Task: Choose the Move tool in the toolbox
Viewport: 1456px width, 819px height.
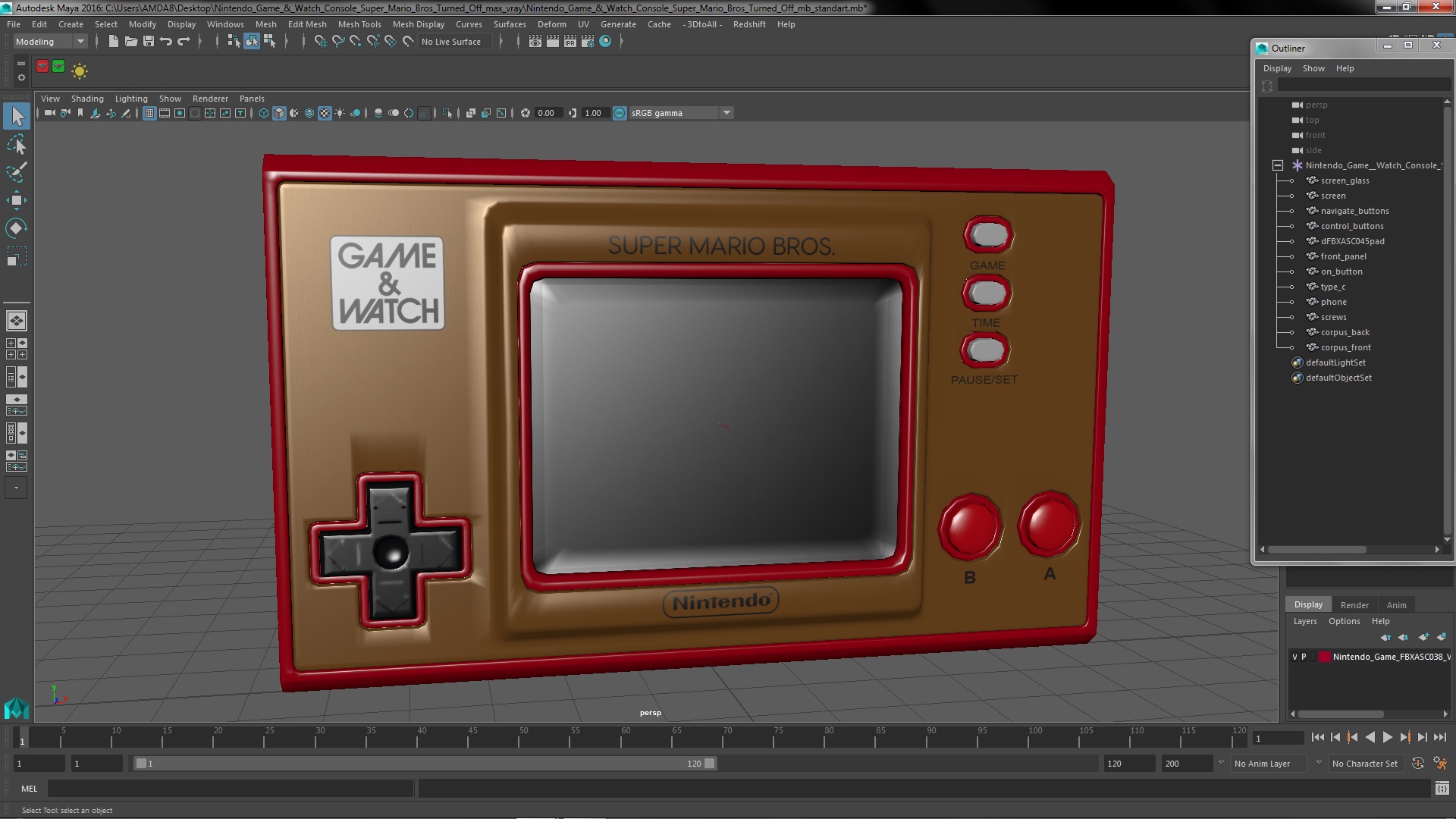Action: 17,200
